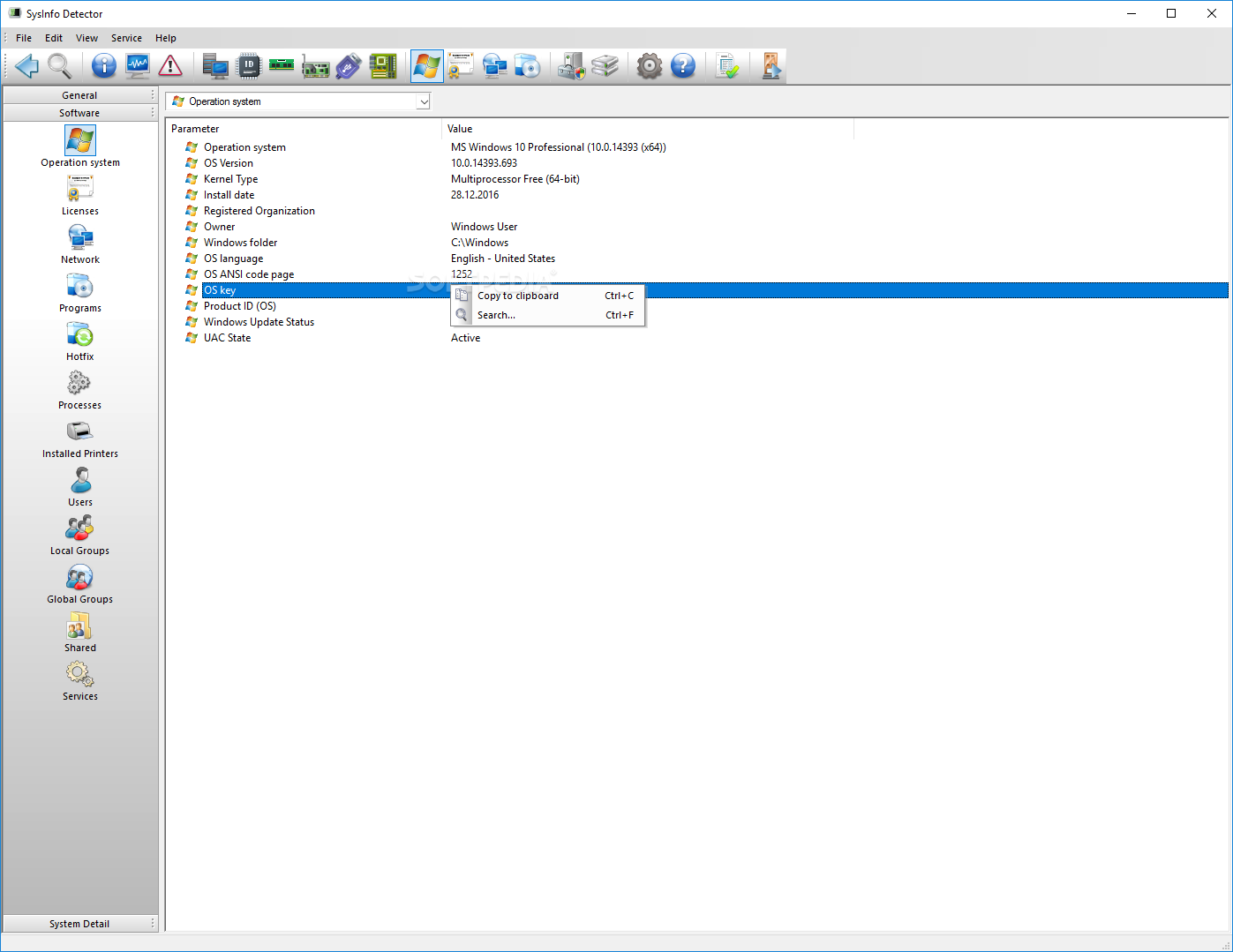
Task: Sort by the Parameter column header
Action: coord(304,129)
